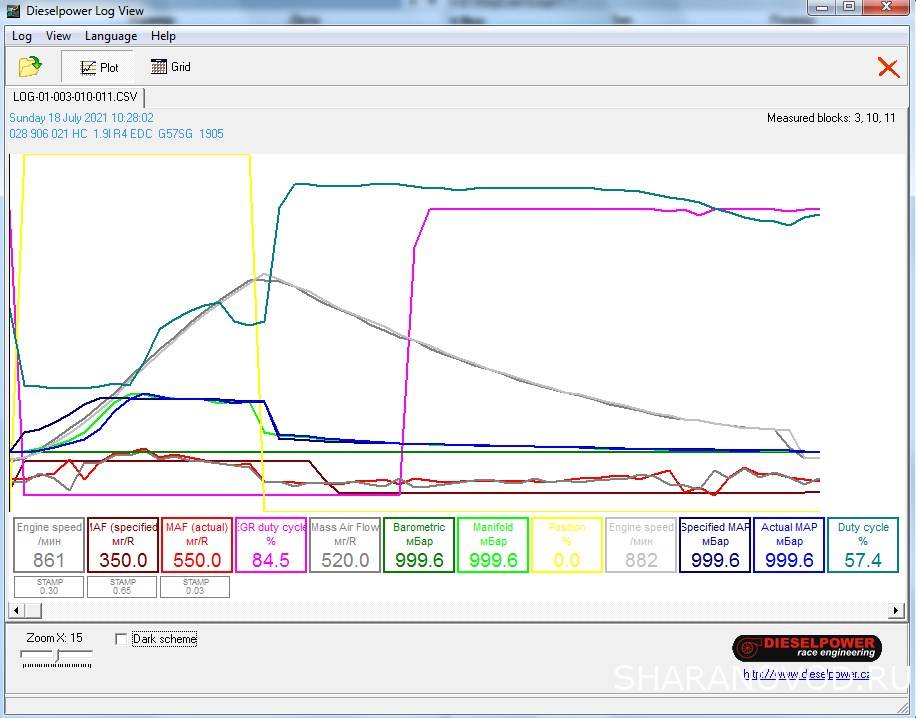Toggle the MAF (actual) channel box
This screenshot has height=718, width=916.
coord(197,545)
